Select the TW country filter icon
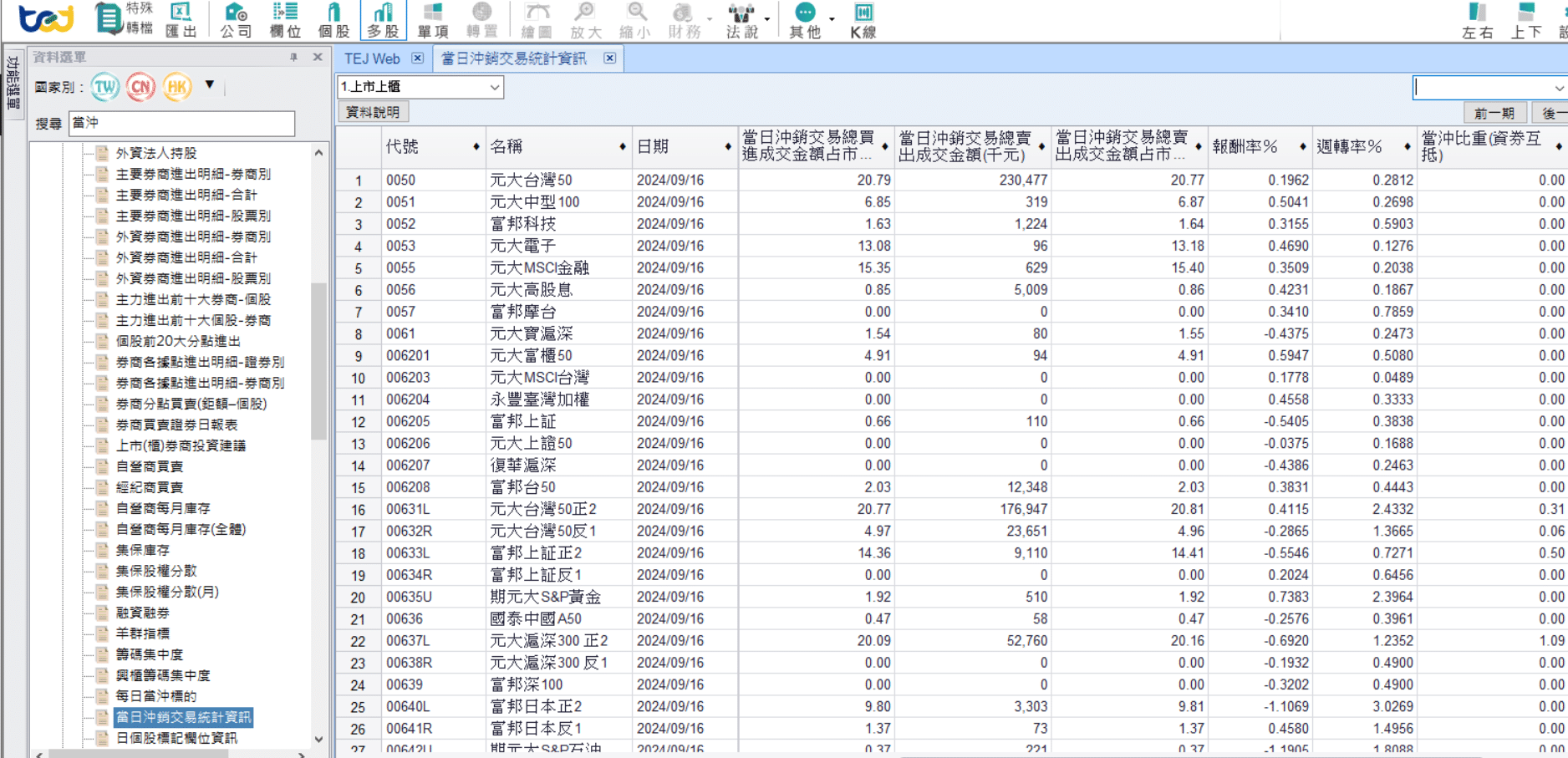This screenshot has height=758, width=1568. (x=105, y=87)
